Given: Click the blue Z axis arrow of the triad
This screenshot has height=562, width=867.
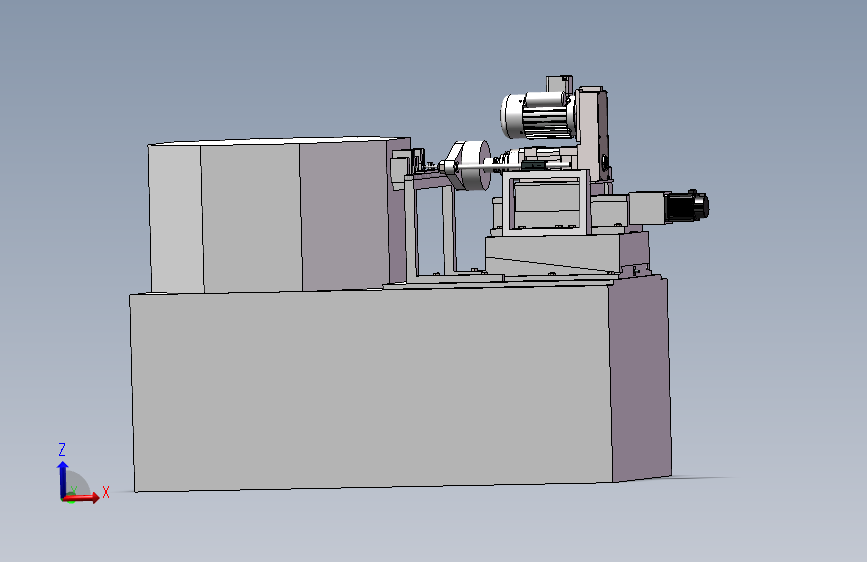Looking at the screenshot, I should tap(62, 479).
